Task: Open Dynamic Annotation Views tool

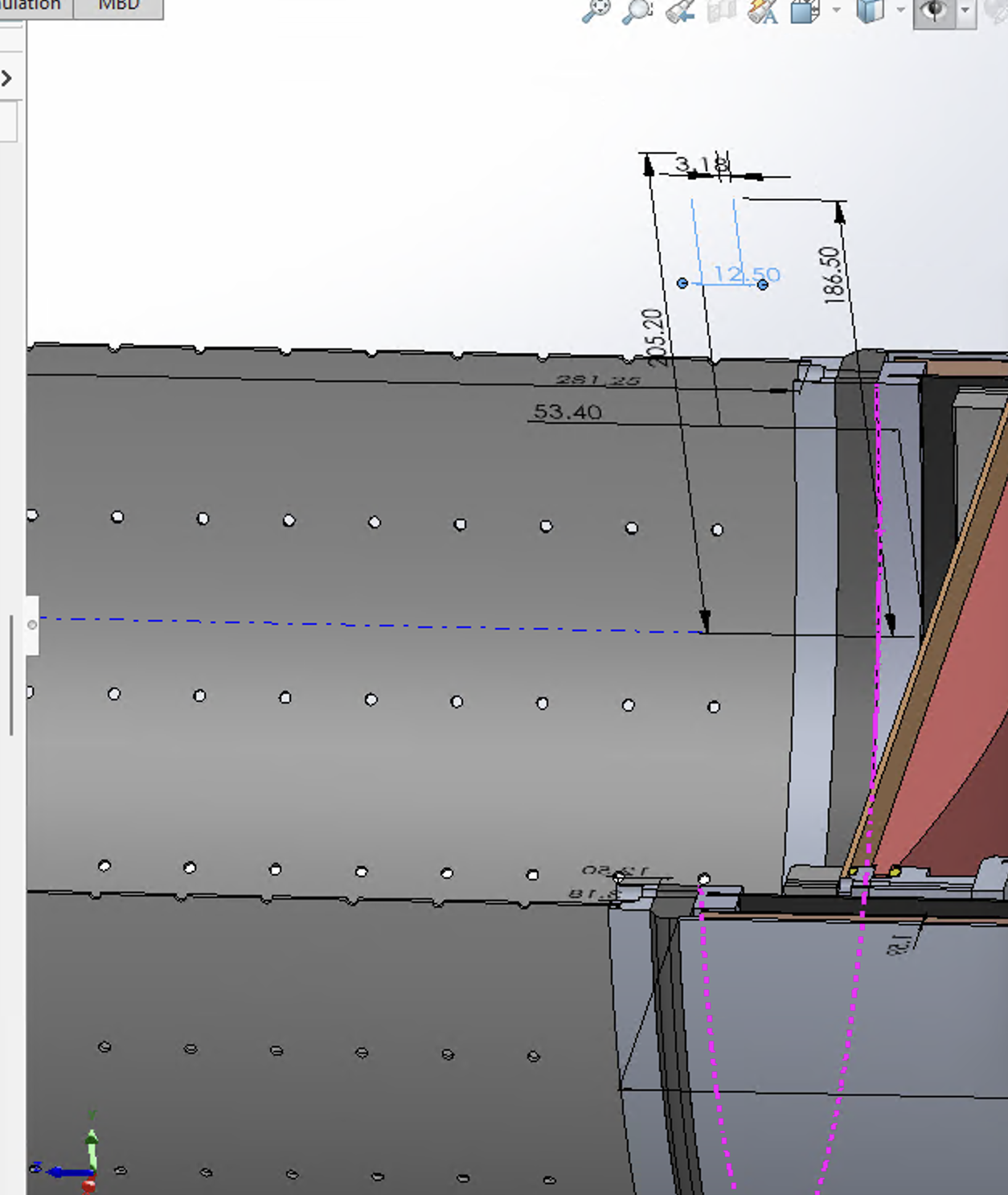Action: tap(763, 11)
